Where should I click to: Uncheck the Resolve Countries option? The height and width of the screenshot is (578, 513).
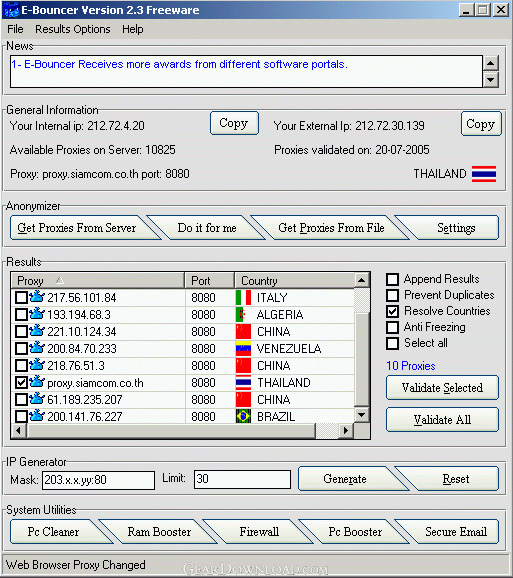[x=392, y=311]
